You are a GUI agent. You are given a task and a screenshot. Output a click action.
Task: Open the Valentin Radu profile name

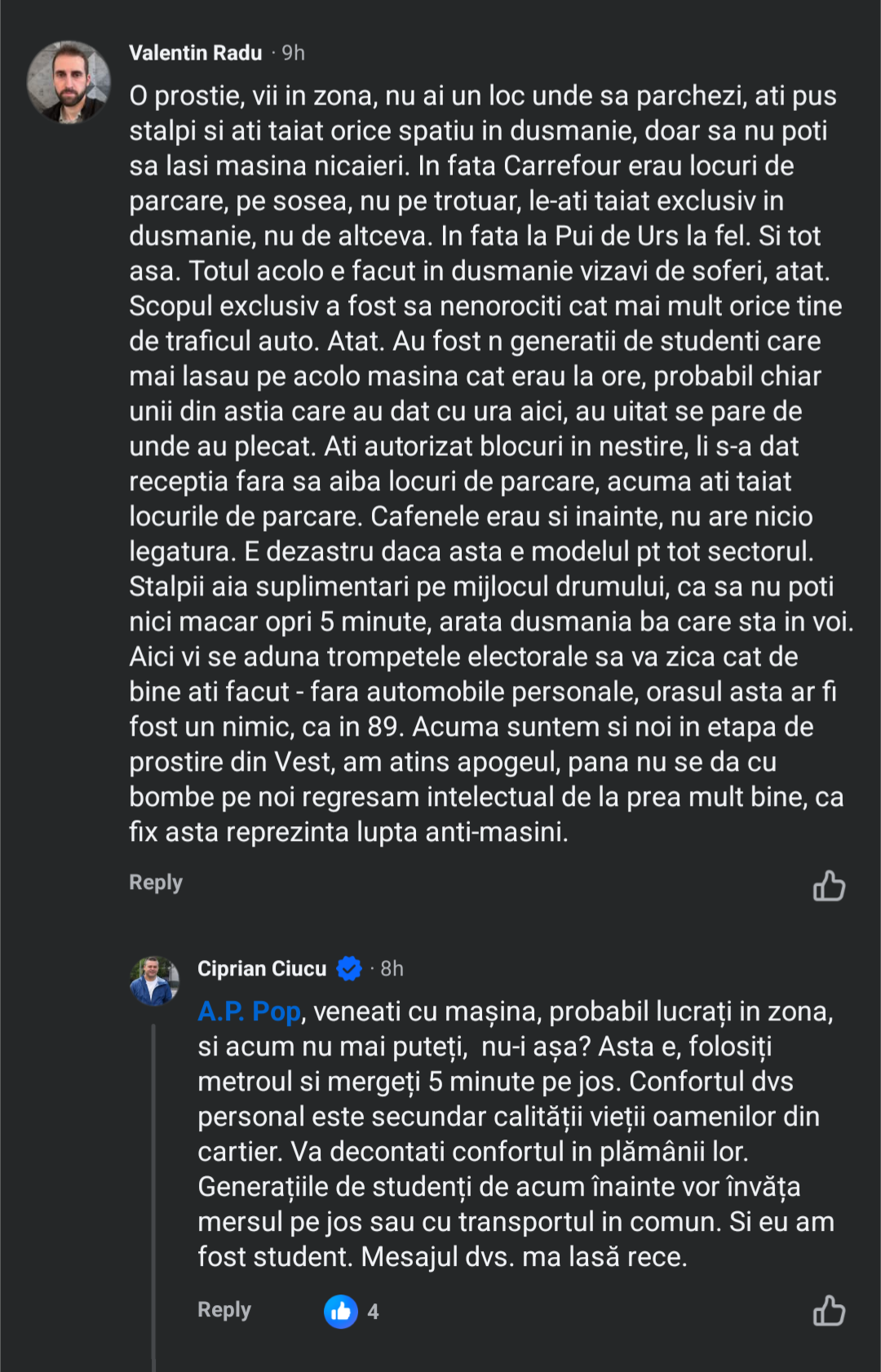point(196,53)
